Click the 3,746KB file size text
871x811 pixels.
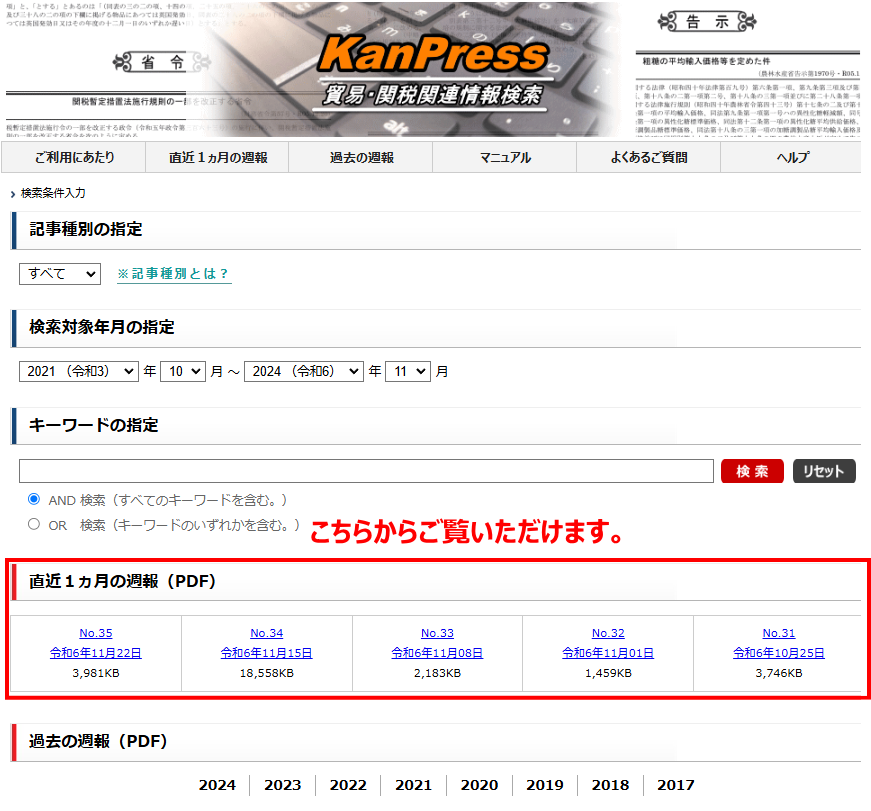pos(779,673)
